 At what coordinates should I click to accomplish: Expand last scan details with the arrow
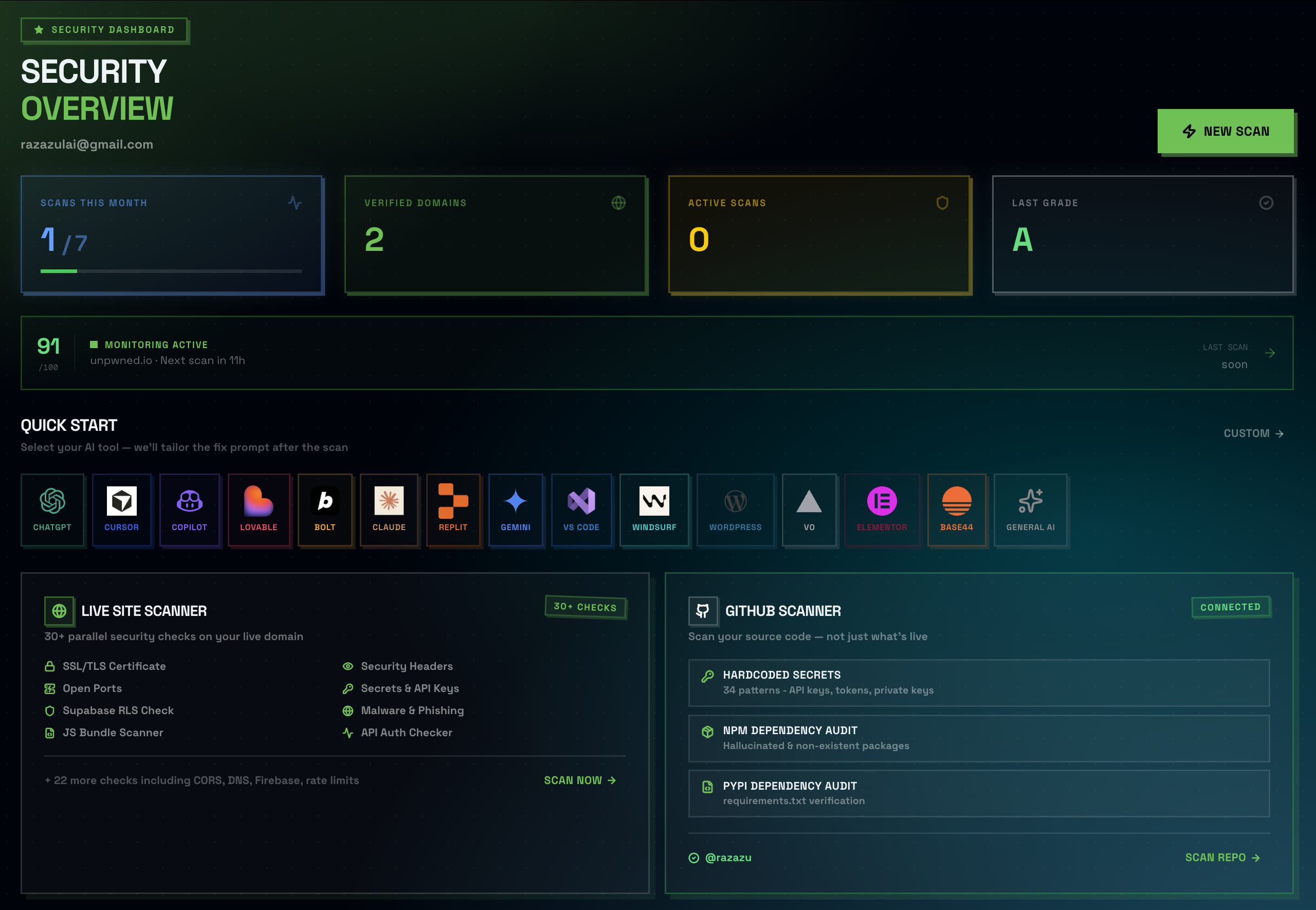[x=1270, y=353]
